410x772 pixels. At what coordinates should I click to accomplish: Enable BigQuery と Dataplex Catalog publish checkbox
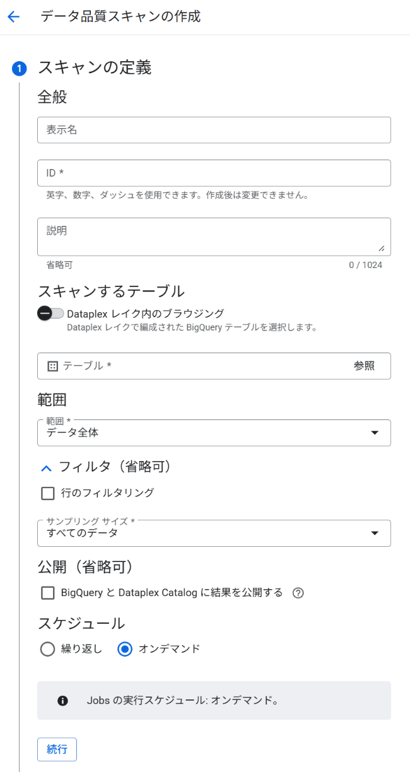pos(48,593)
